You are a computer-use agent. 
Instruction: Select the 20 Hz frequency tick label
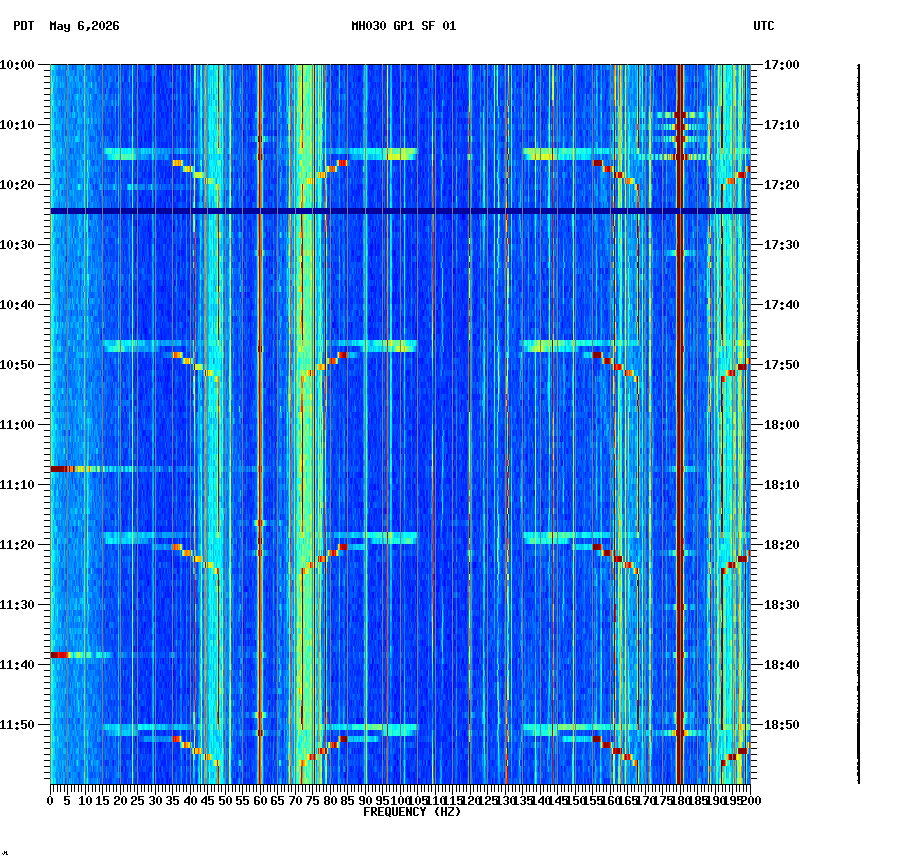point(120,801)
